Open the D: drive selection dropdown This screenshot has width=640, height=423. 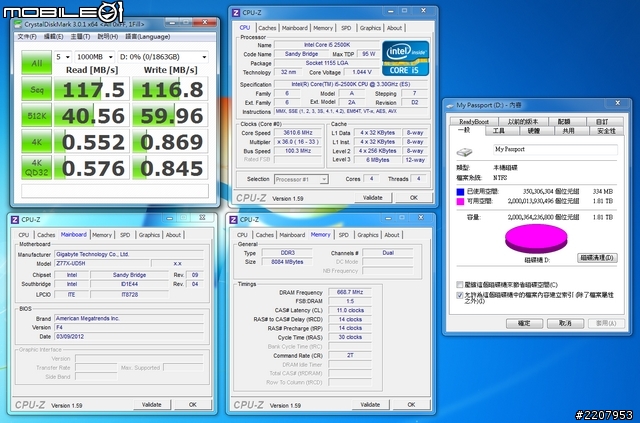point(163,57)
